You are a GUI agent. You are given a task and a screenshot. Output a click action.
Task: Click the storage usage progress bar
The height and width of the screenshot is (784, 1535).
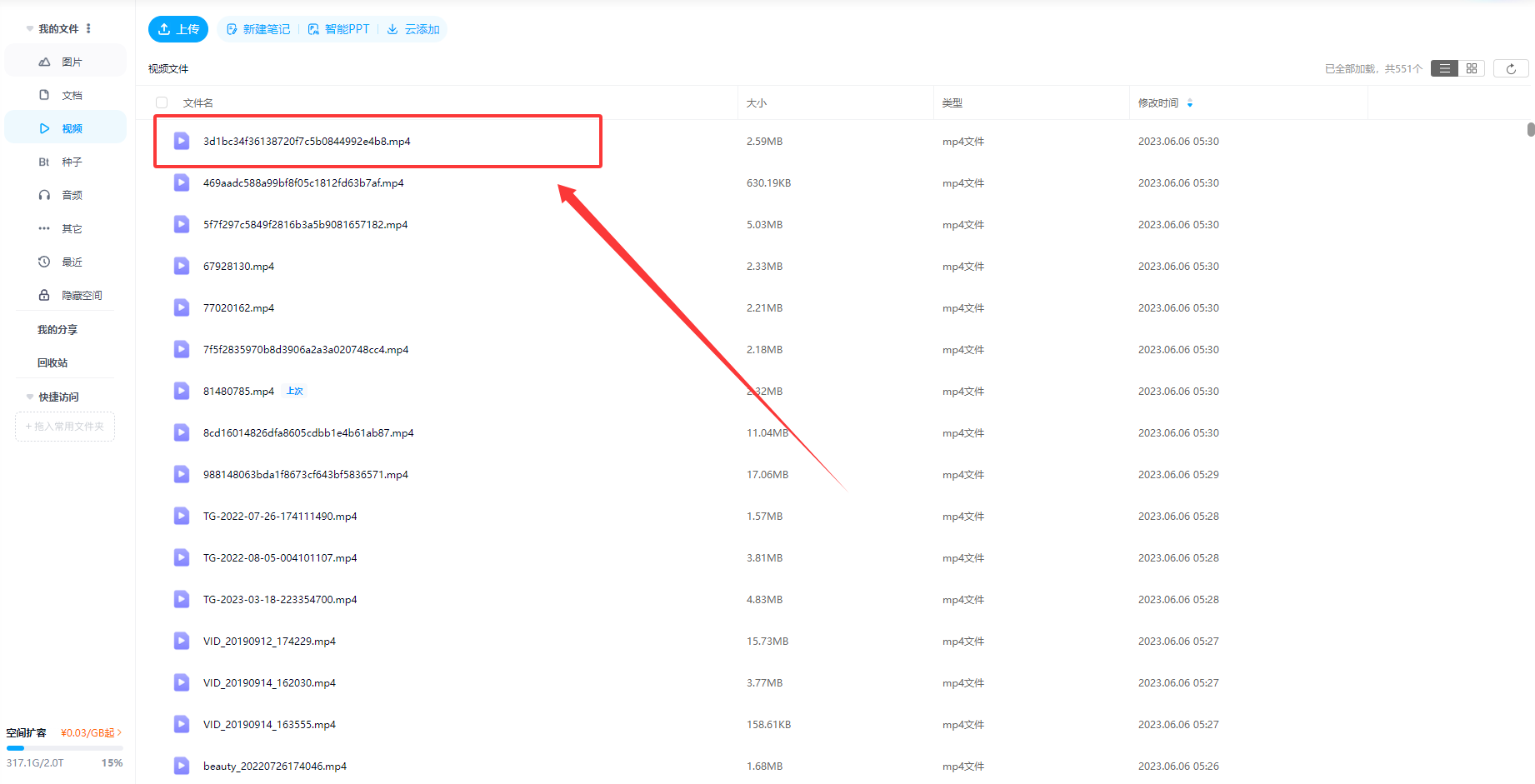click(x=65, y=748)
